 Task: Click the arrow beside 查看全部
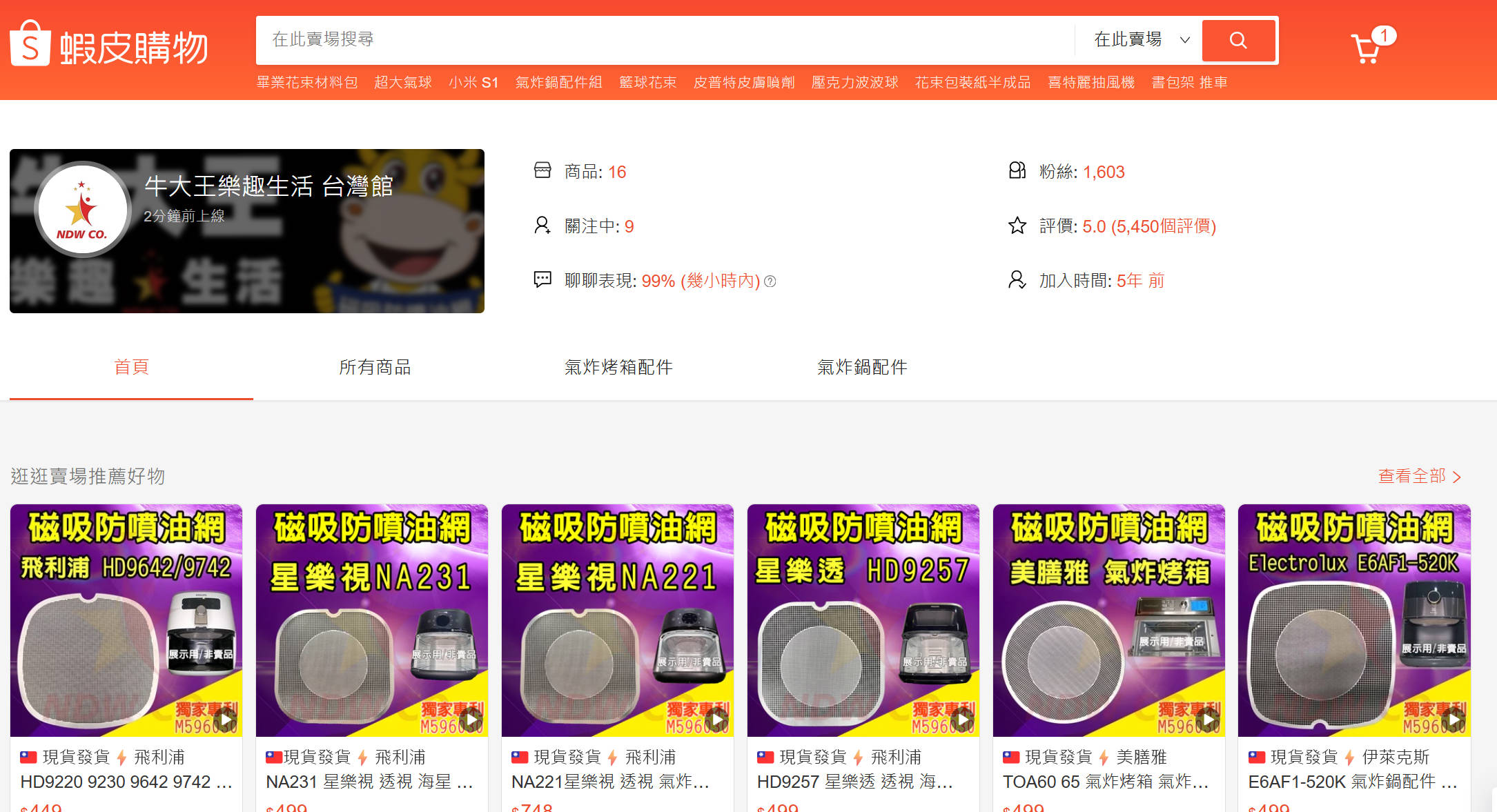tap(1457, 477)
